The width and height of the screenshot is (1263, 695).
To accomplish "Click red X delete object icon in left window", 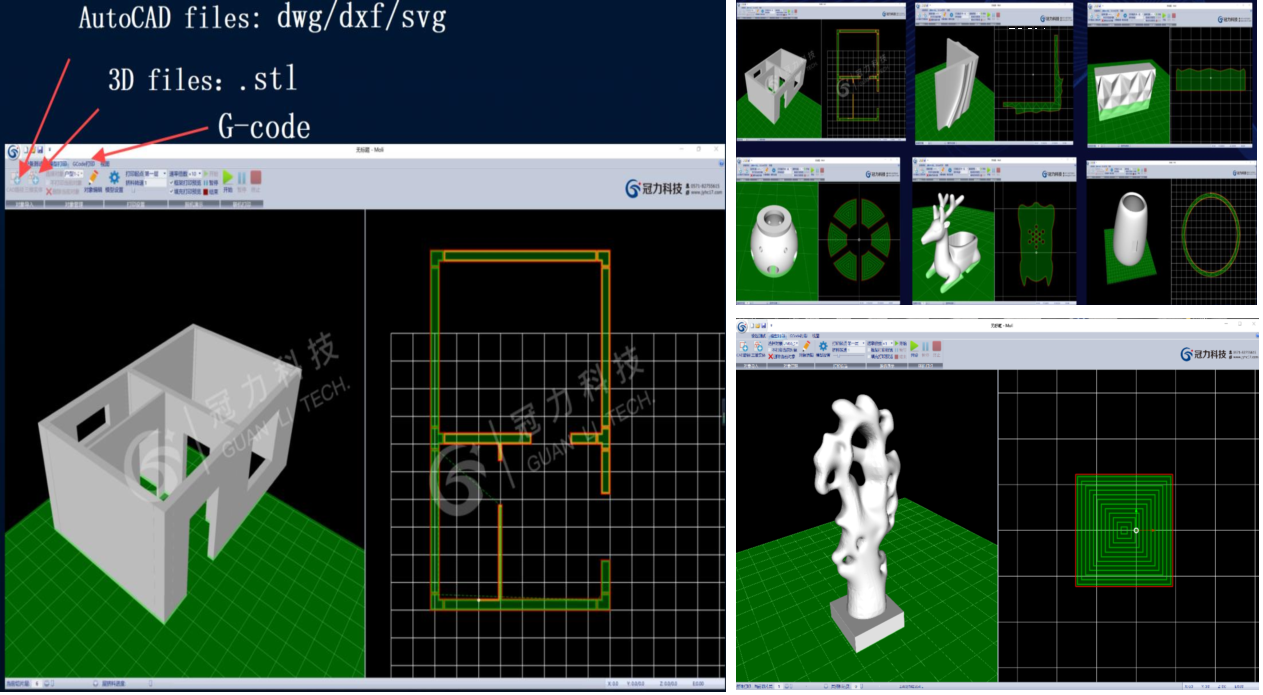I will tap(49, 191).
